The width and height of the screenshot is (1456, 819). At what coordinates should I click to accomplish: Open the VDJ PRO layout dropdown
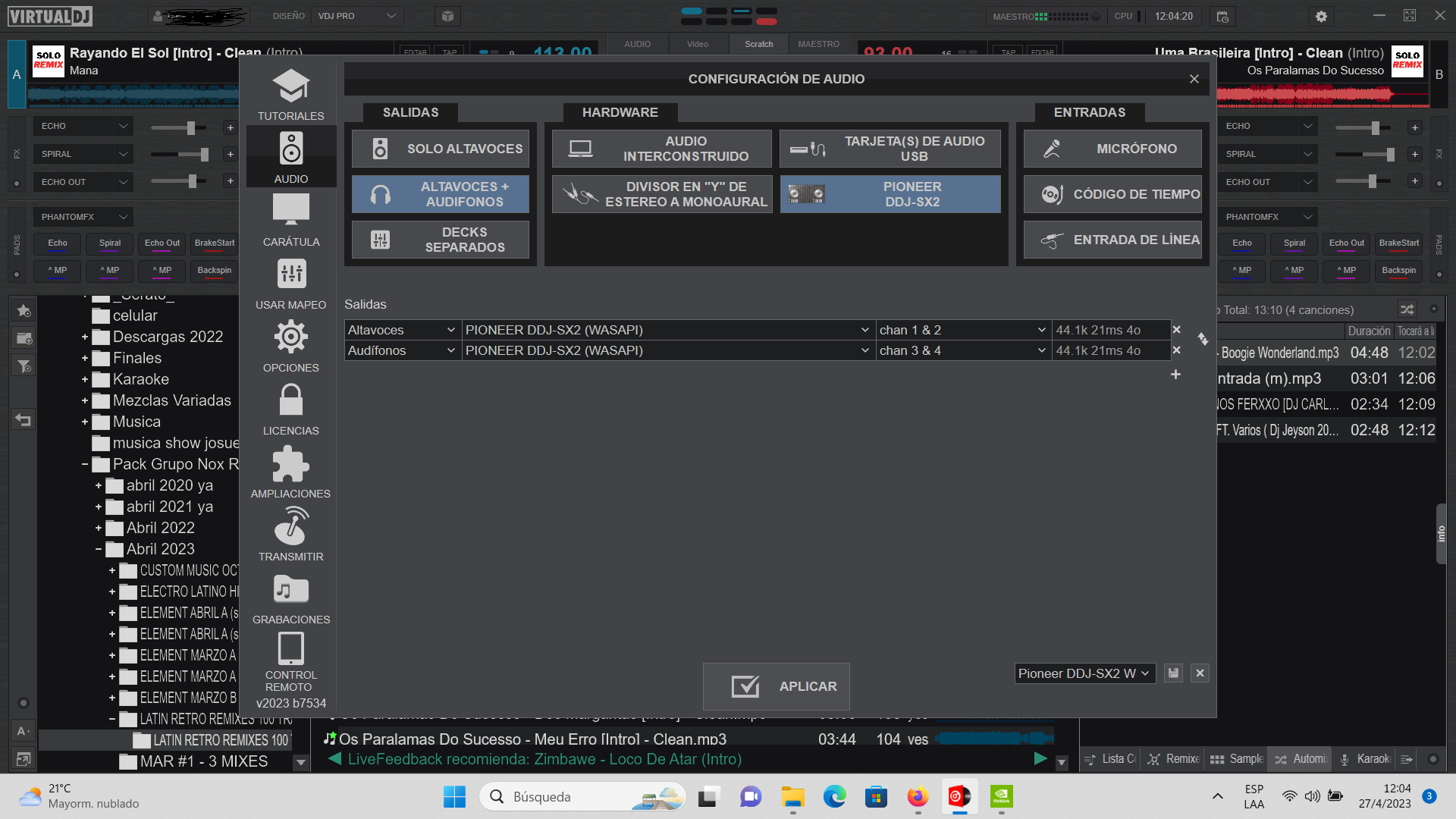pyautogui.click(x=357, y=16)
